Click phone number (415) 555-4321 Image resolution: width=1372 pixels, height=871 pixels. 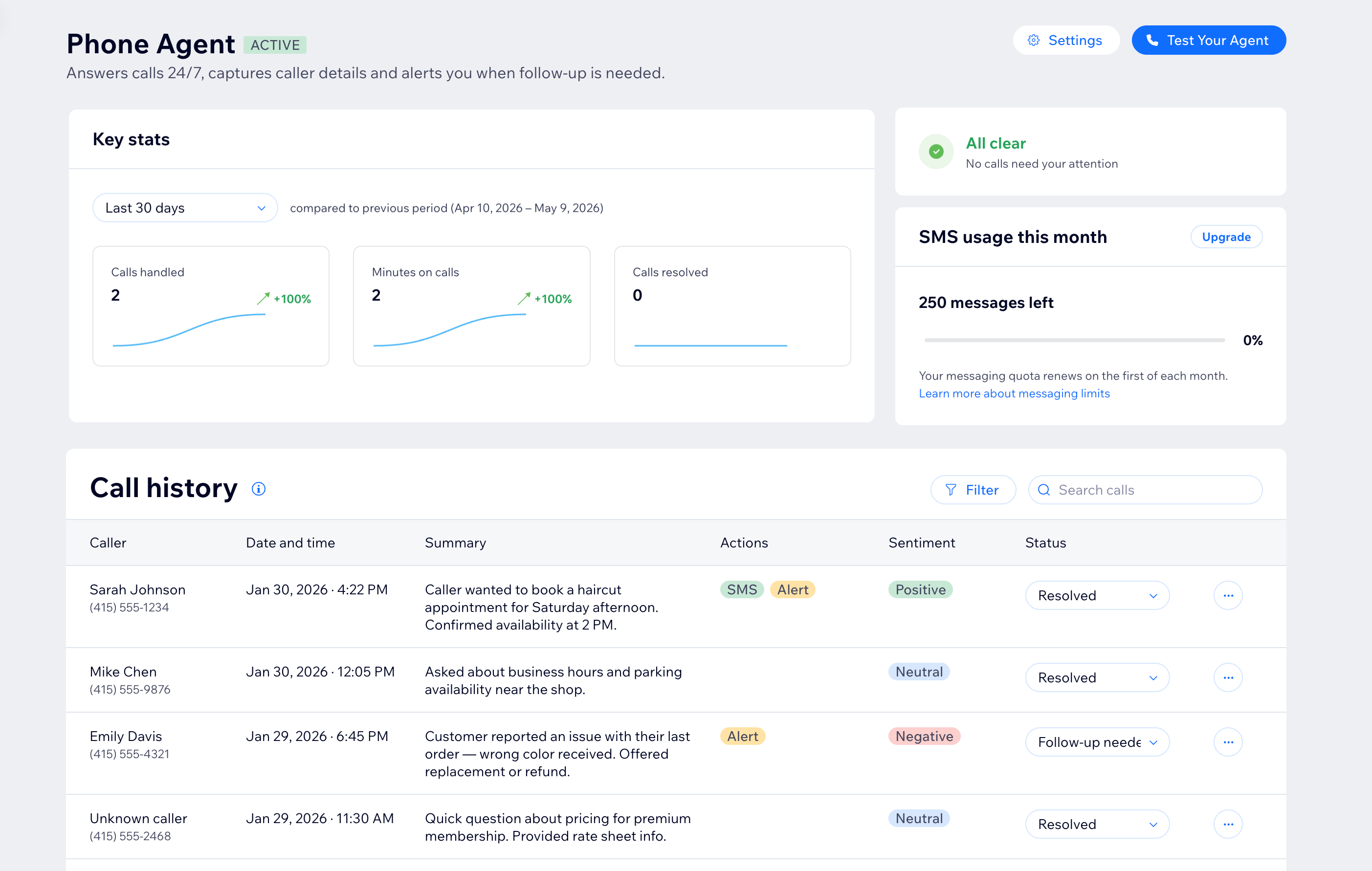coord(130,754)
